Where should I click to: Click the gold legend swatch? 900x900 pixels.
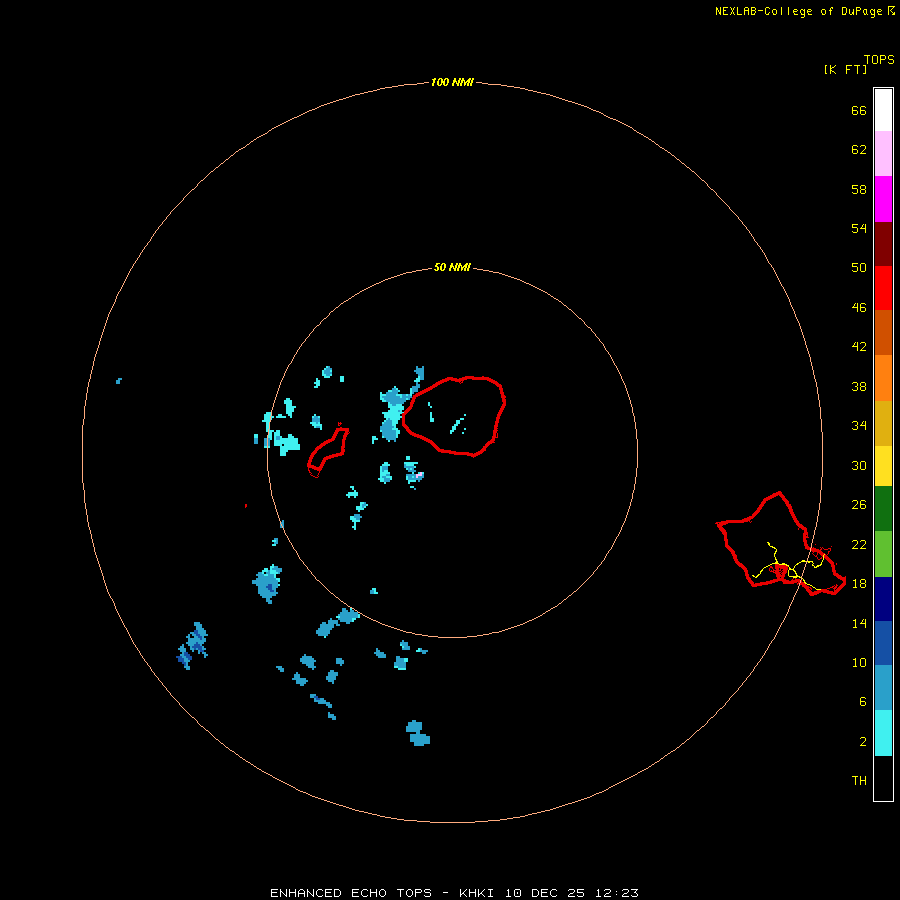click(x=883, y=423)
